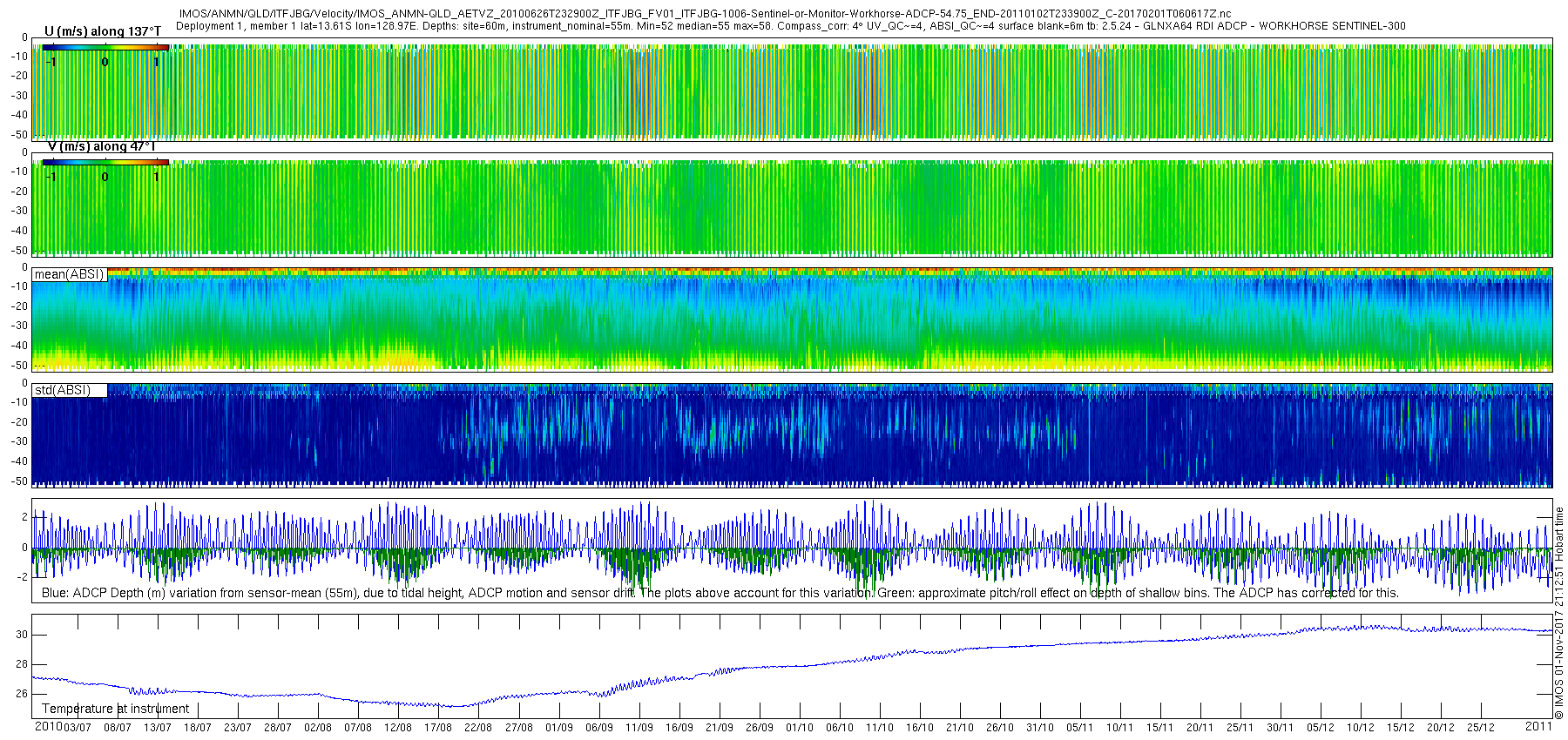Select the 01/09 date tick label

[559, 728]
